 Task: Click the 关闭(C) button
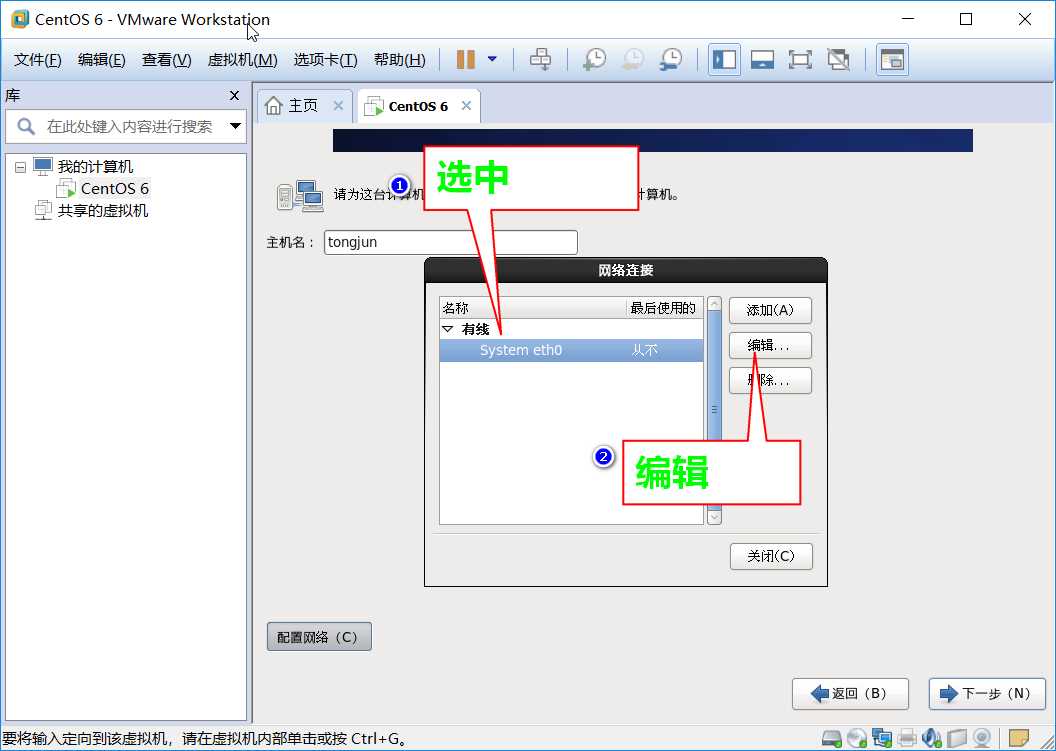771,556
